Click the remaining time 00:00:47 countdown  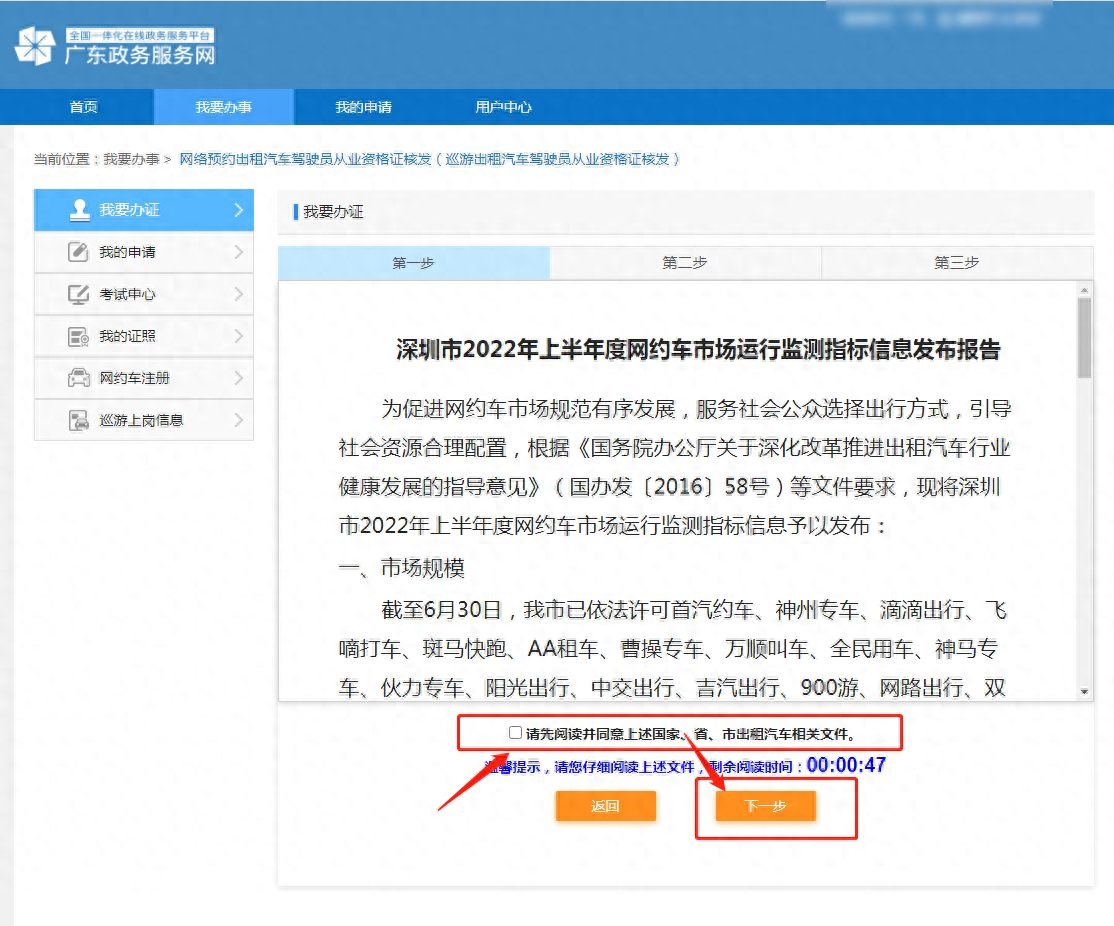(846, 765)
